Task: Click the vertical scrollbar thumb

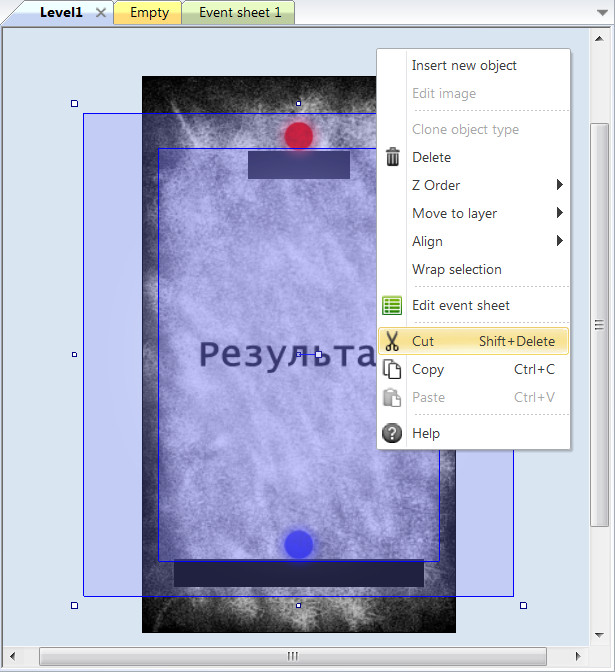Action: tap(599, 324)
